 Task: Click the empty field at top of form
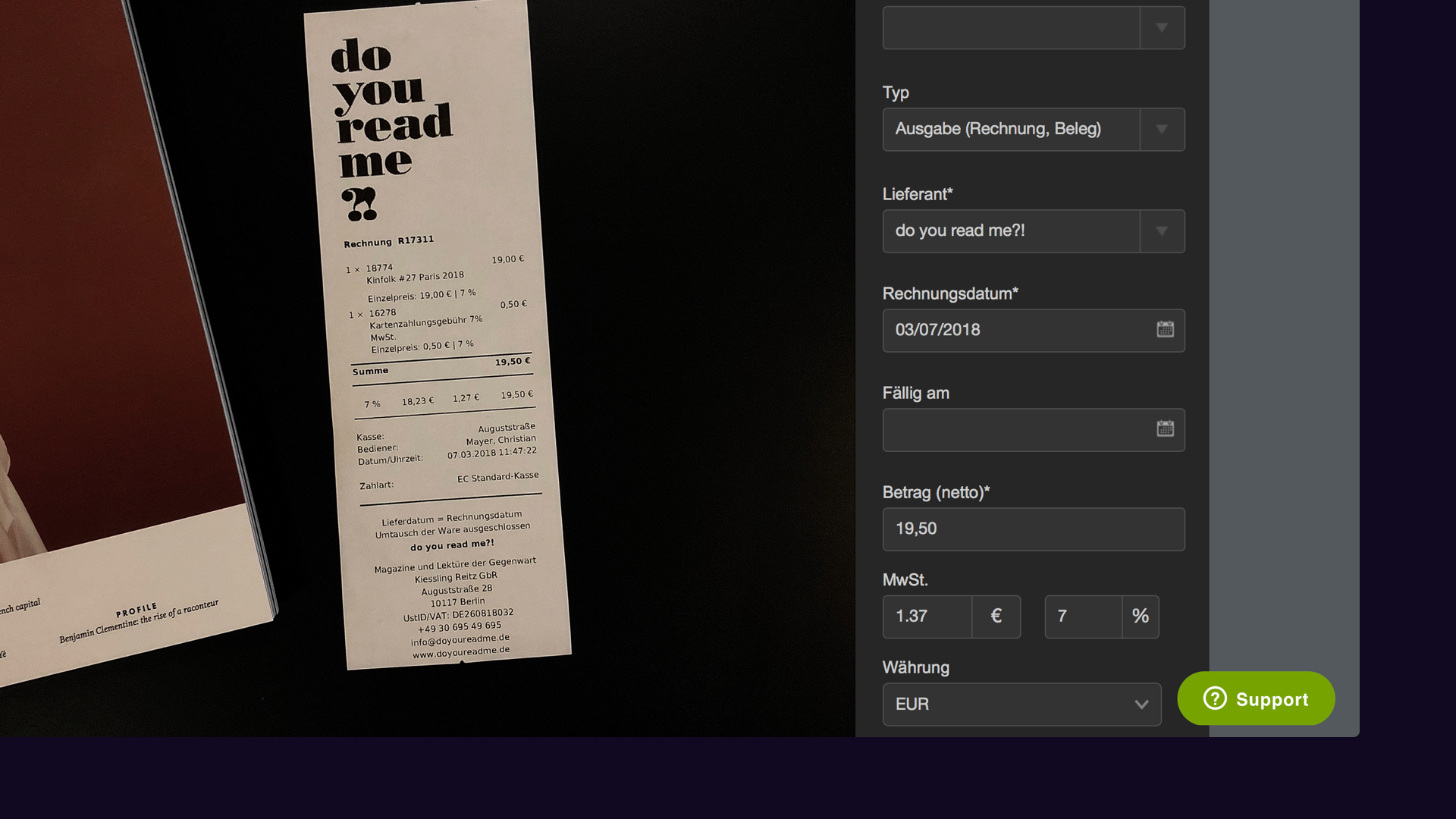1011,28
